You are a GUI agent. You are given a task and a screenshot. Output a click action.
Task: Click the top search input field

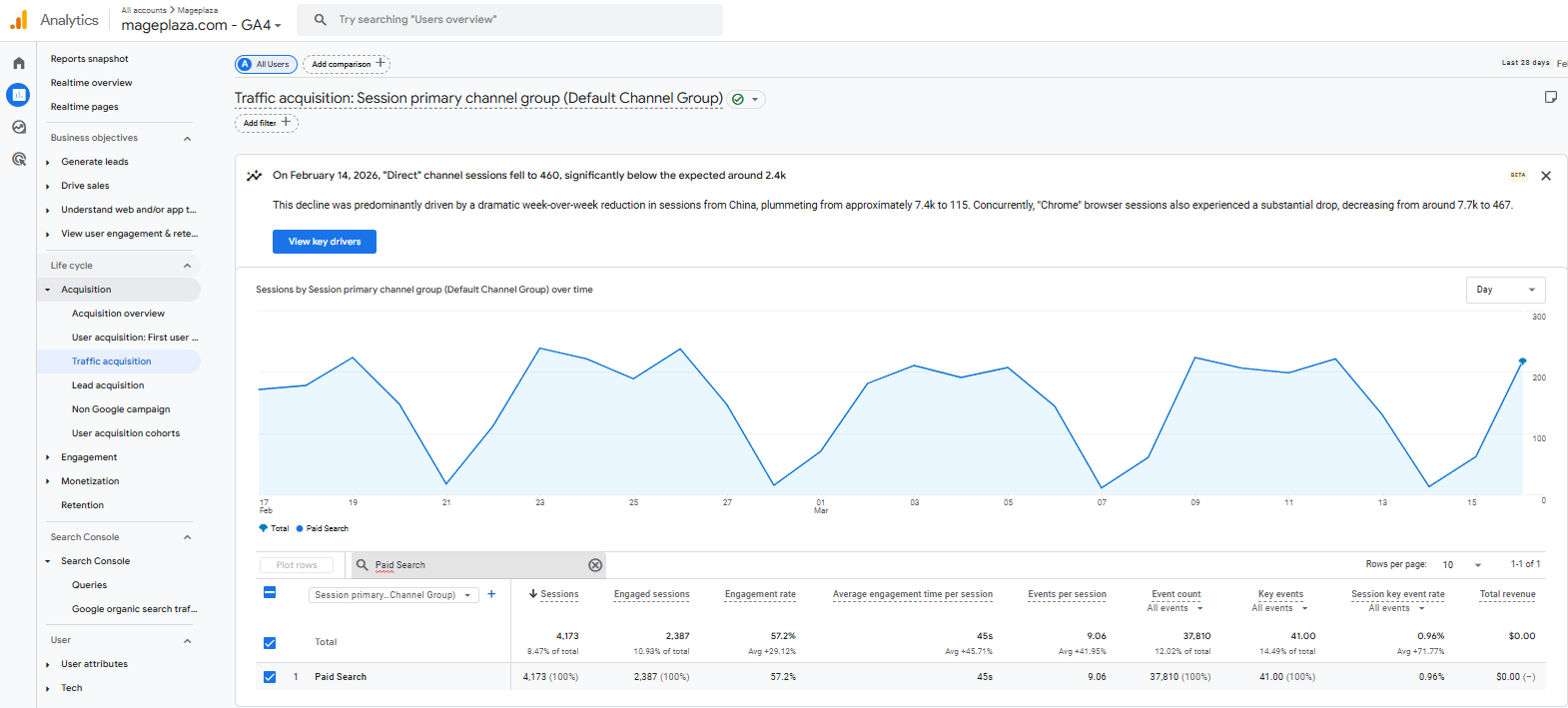coord(519,20)
